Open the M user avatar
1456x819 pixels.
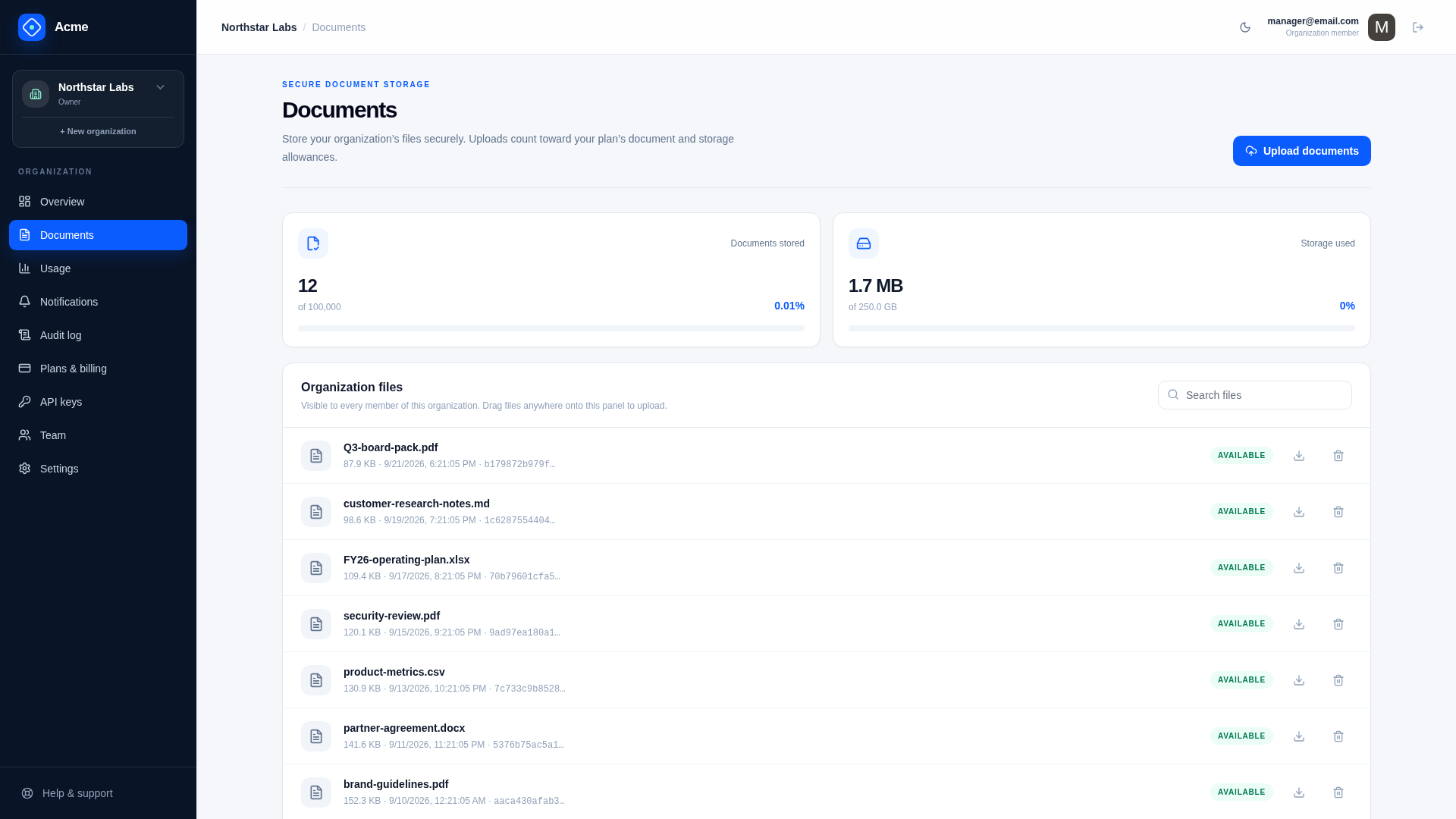click(x=1382, y=27)
